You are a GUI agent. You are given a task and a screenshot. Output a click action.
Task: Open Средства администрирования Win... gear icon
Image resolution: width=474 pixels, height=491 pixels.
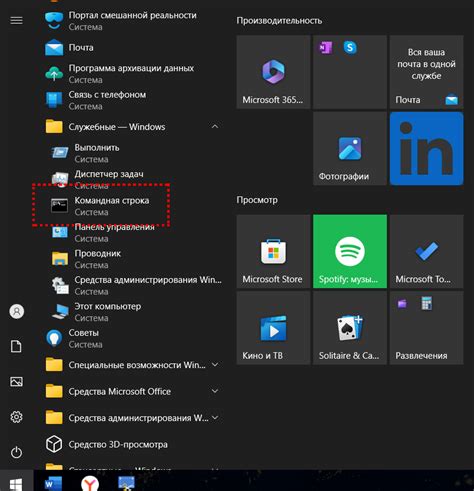[x=60, y=285]
